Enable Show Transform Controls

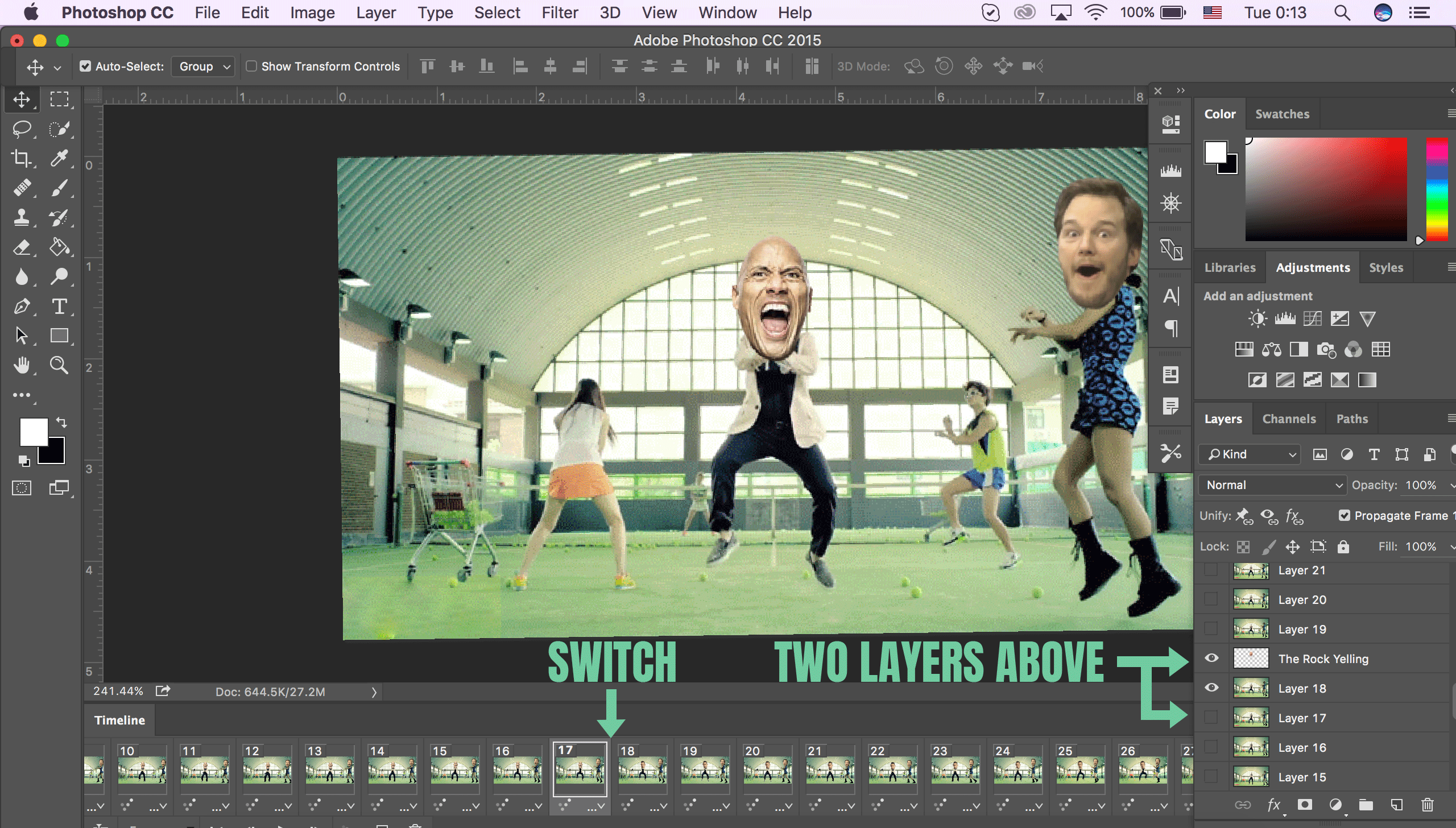(x=252, y=66)
